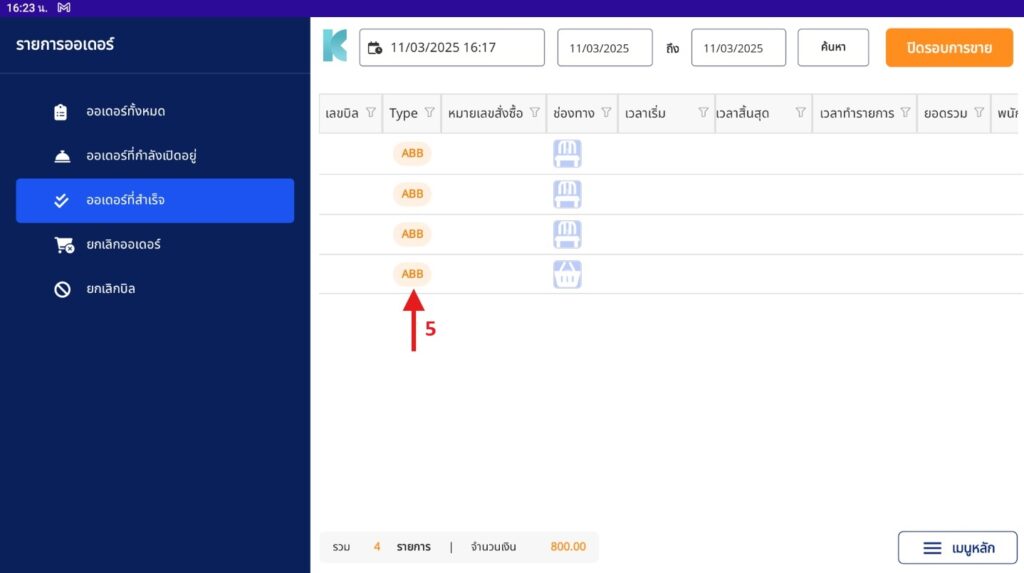Select ออเดอร์ที่กำลังเปิดอยู่ menu item

click(146, 156)
